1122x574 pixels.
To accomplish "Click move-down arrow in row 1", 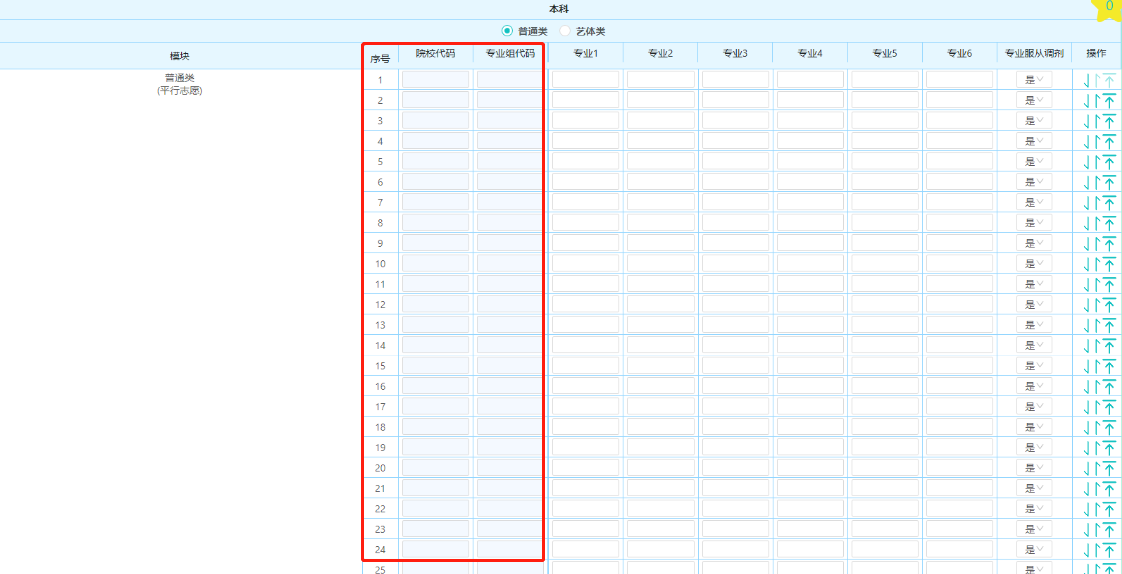I will [x=1086, y=80].
